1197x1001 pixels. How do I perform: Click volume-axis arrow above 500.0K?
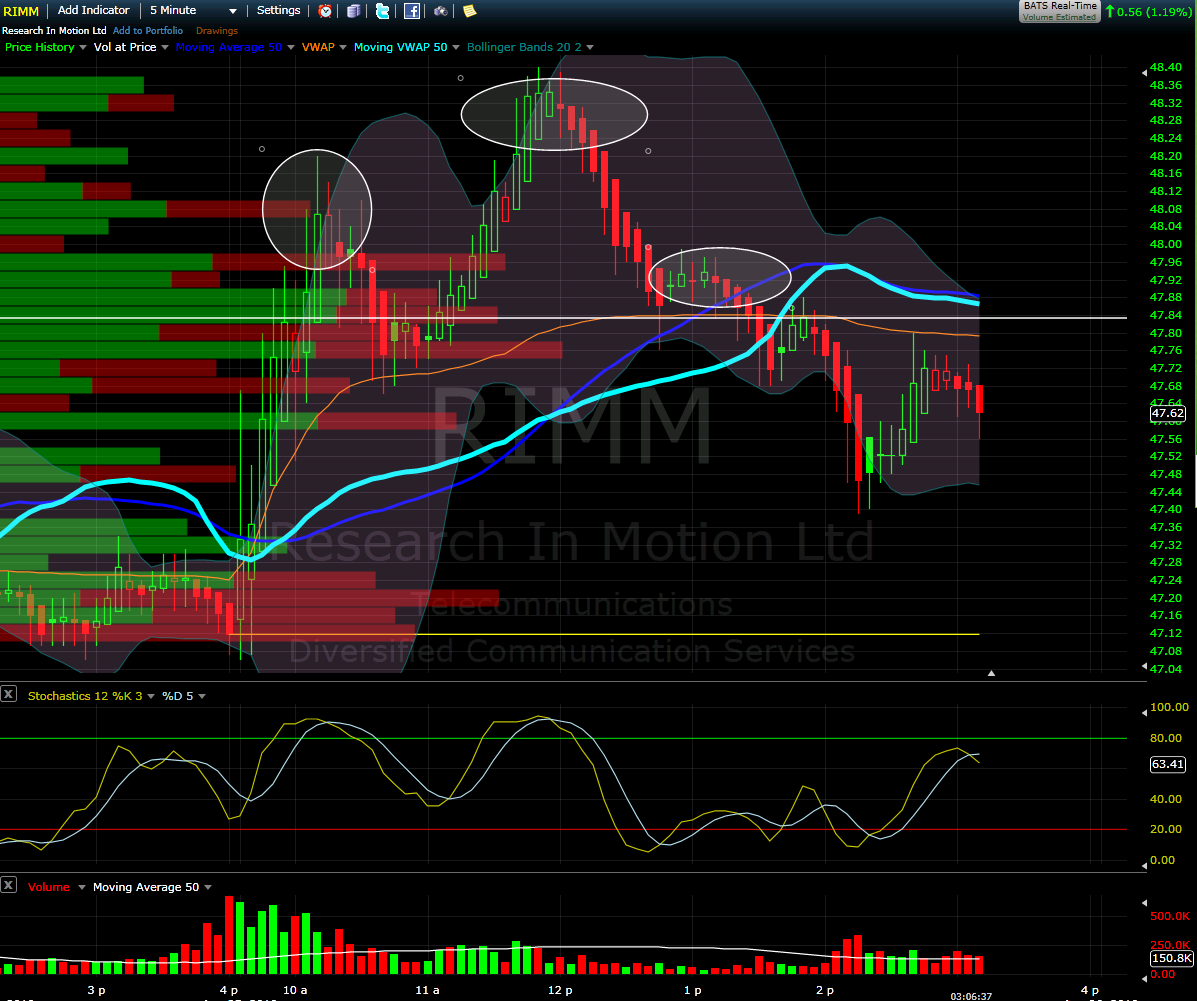(x=1144, y=903)
